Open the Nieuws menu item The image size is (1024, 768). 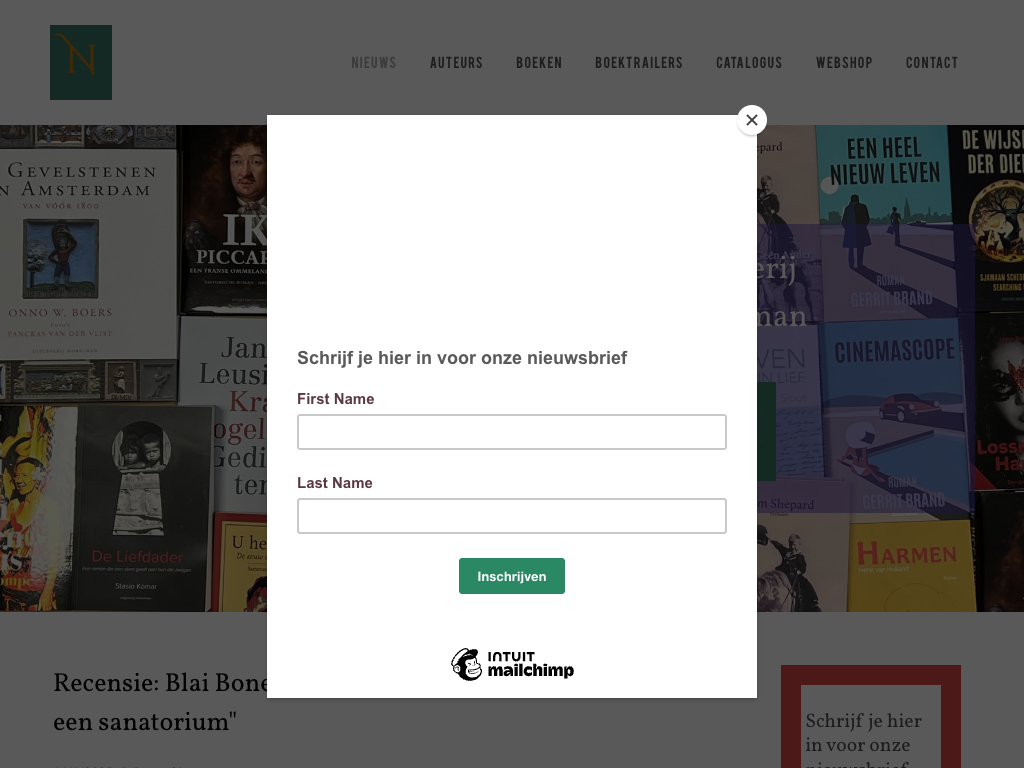[374, 63]
